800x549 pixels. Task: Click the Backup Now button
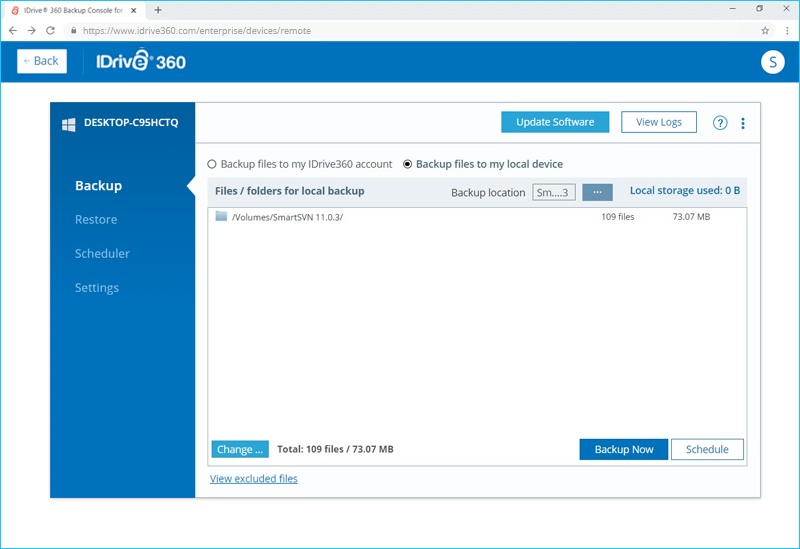(624, 449)
